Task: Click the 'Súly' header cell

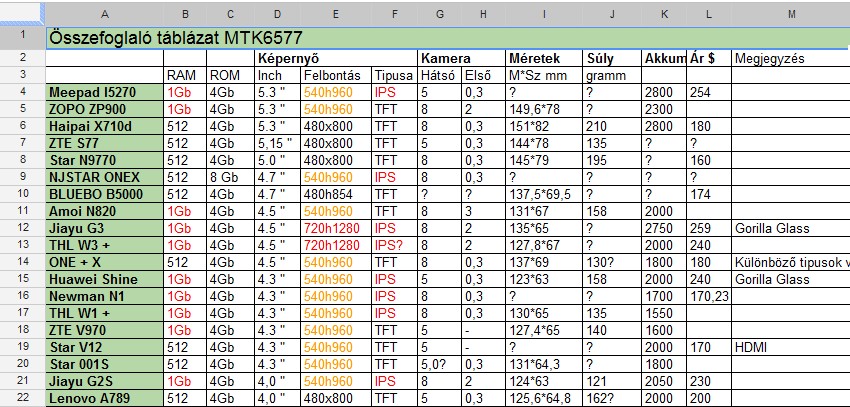Action: point(613,58)
